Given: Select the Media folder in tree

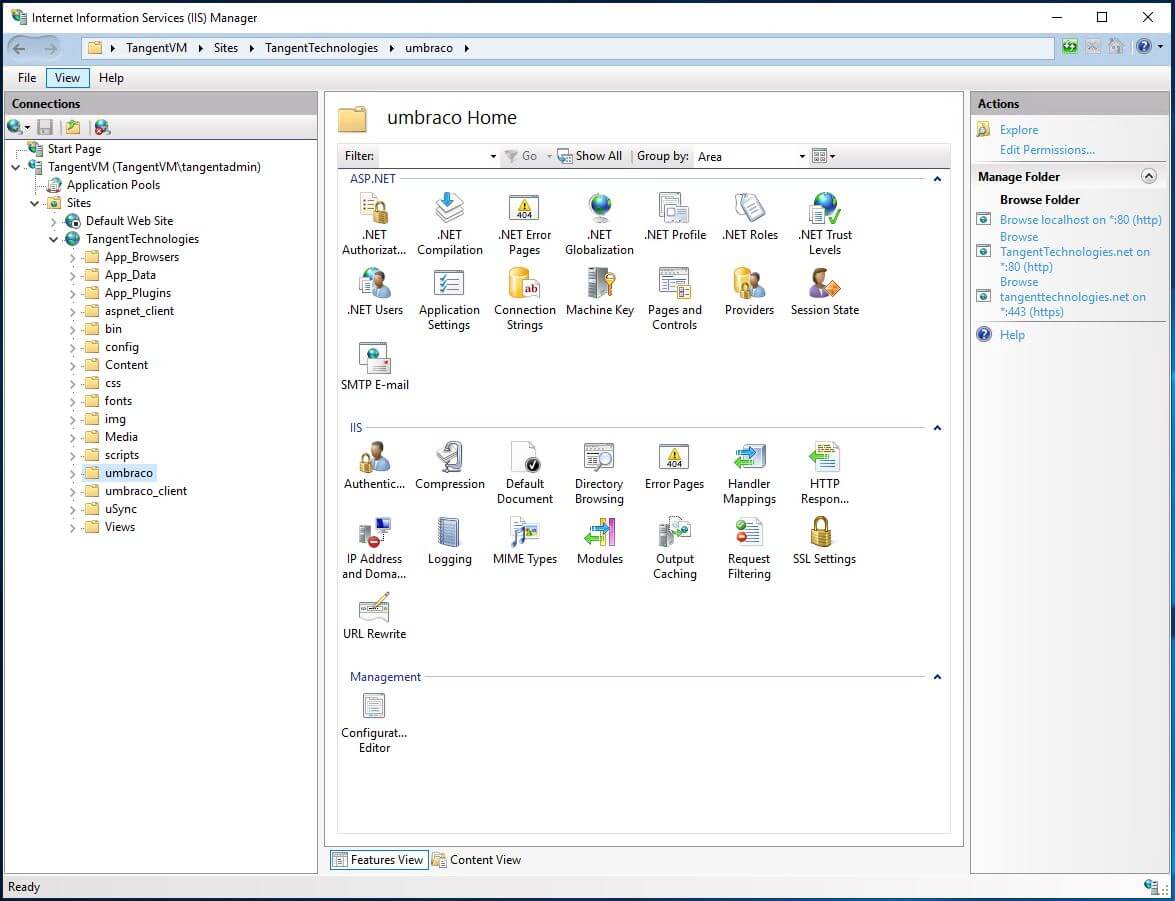Looking at the screenshot, I should (x=121, y=437).
